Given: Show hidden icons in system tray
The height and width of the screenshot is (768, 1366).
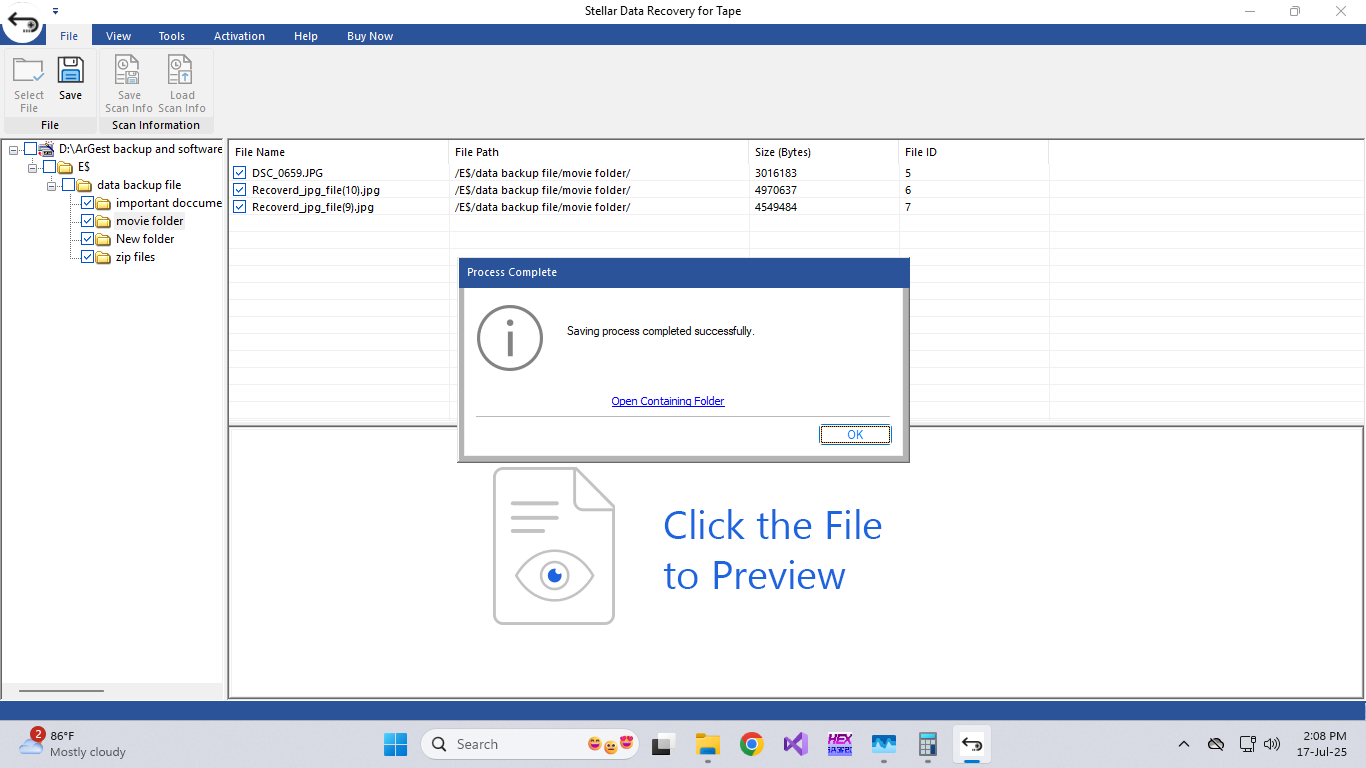Looking at the screenshot, I should (x=1184, y=744).
